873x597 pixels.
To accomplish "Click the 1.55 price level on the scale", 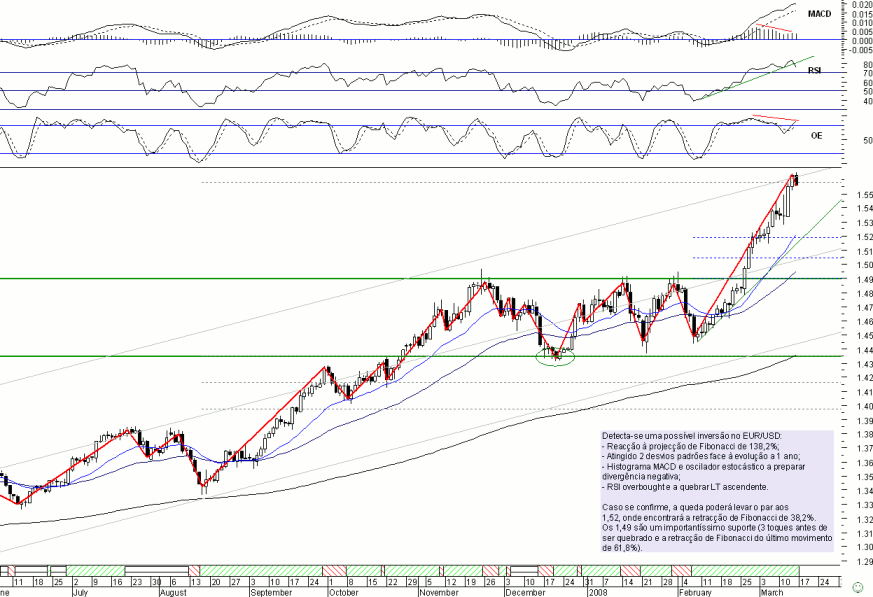I will (865, 195).
